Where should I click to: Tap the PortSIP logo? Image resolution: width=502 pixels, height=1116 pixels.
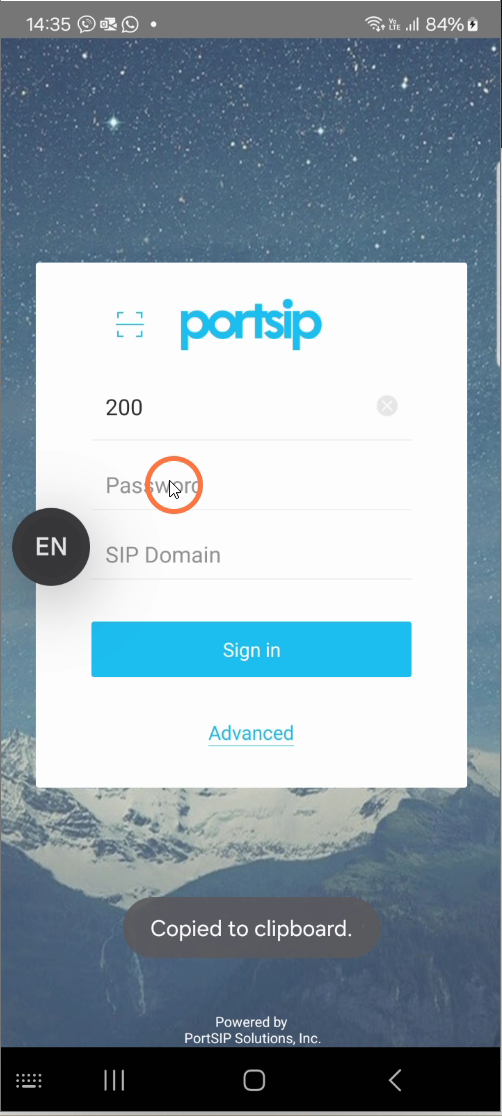pos(251,325)
